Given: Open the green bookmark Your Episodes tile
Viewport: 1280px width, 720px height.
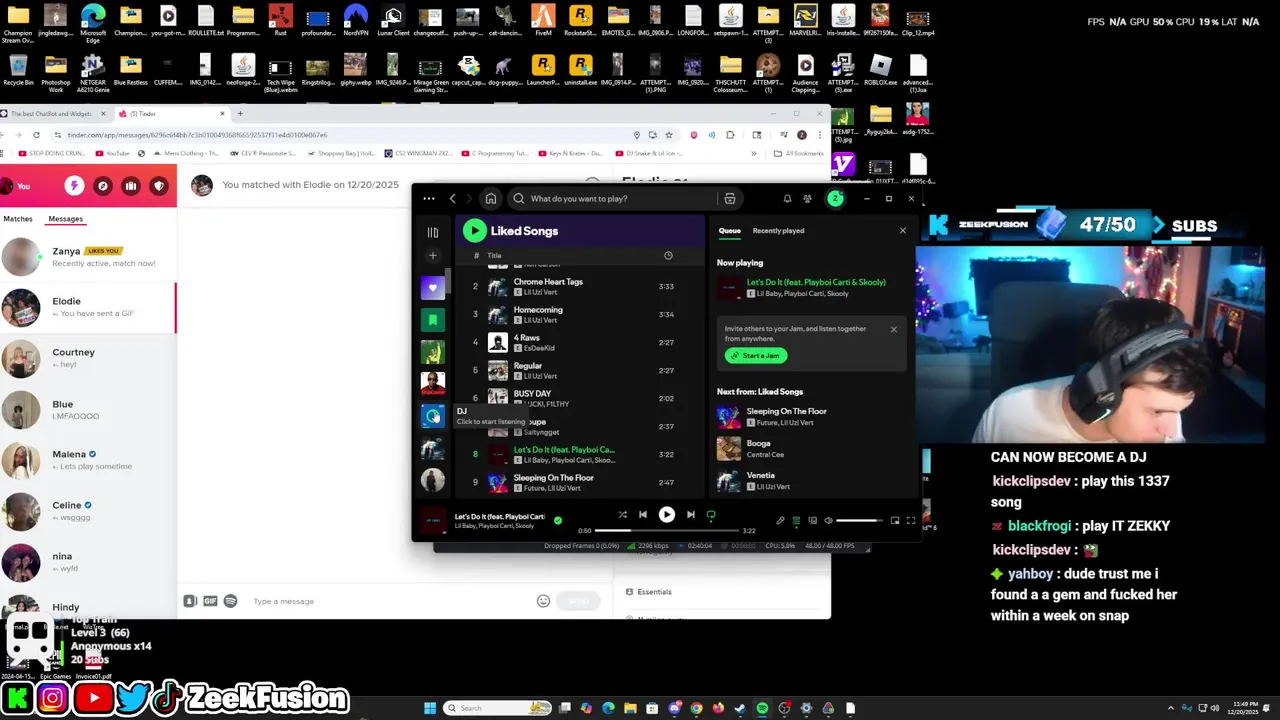Looking at the screenshot, I should [433, 320].
